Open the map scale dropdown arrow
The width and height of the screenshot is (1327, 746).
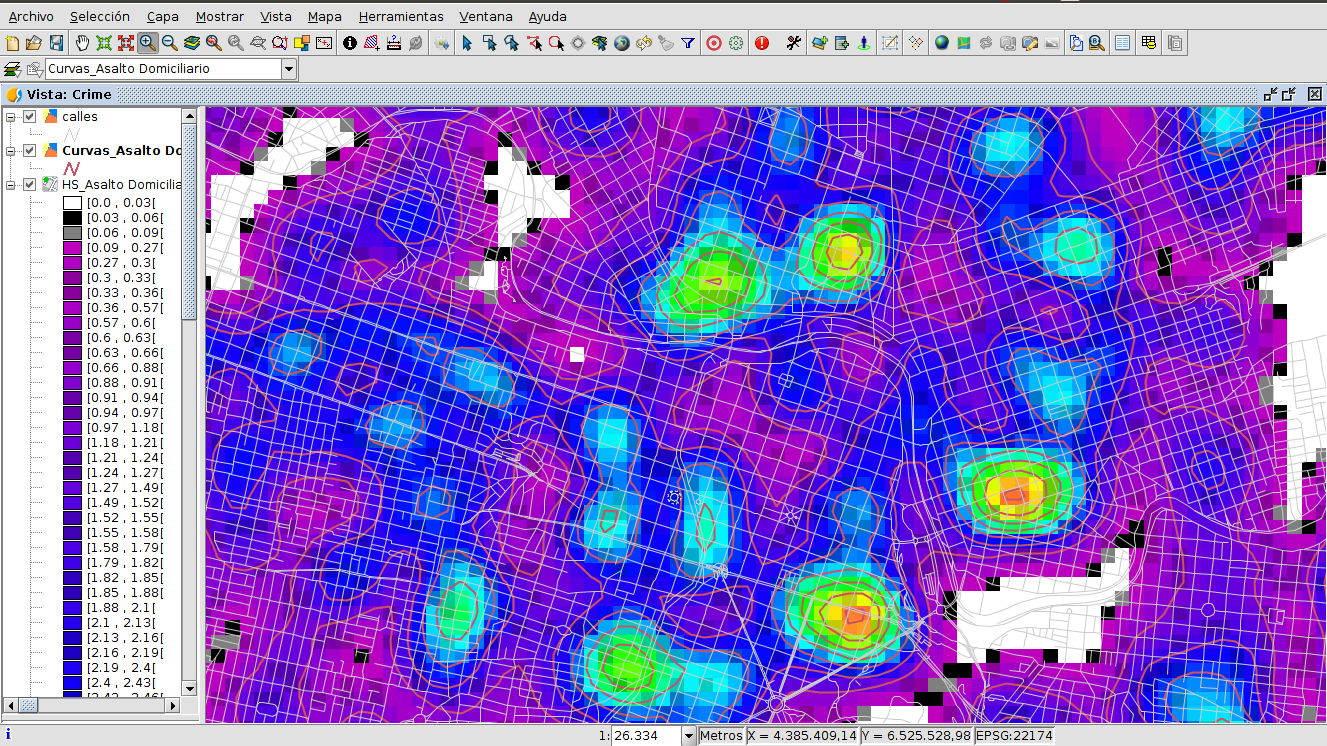(x=688, y=736)
